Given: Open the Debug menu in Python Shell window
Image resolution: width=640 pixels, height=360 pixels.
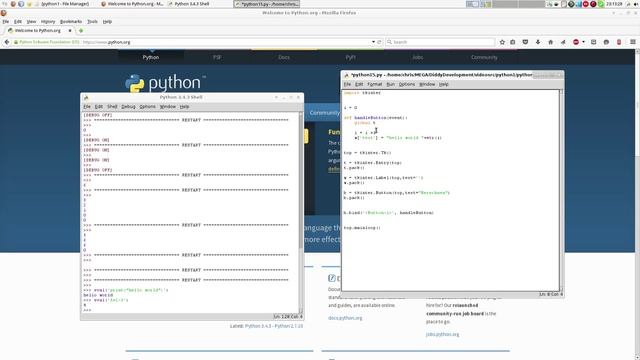Looking at the screenshot, I should (x=128, y=107).
